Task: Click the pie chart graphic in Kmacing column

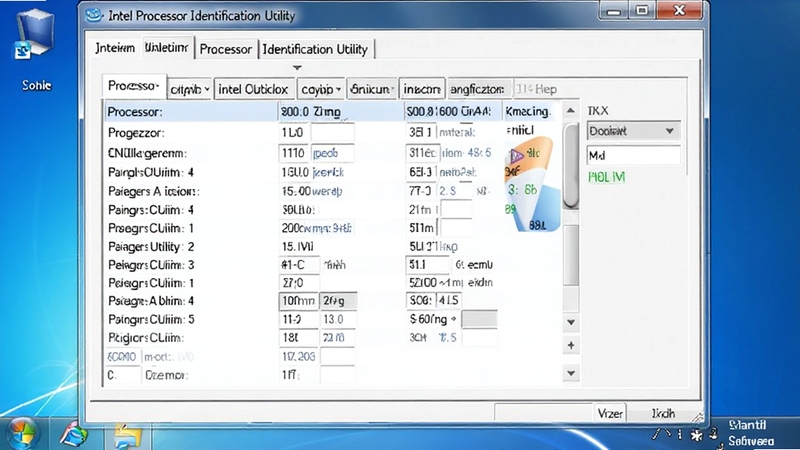Action: pos(531,185)
